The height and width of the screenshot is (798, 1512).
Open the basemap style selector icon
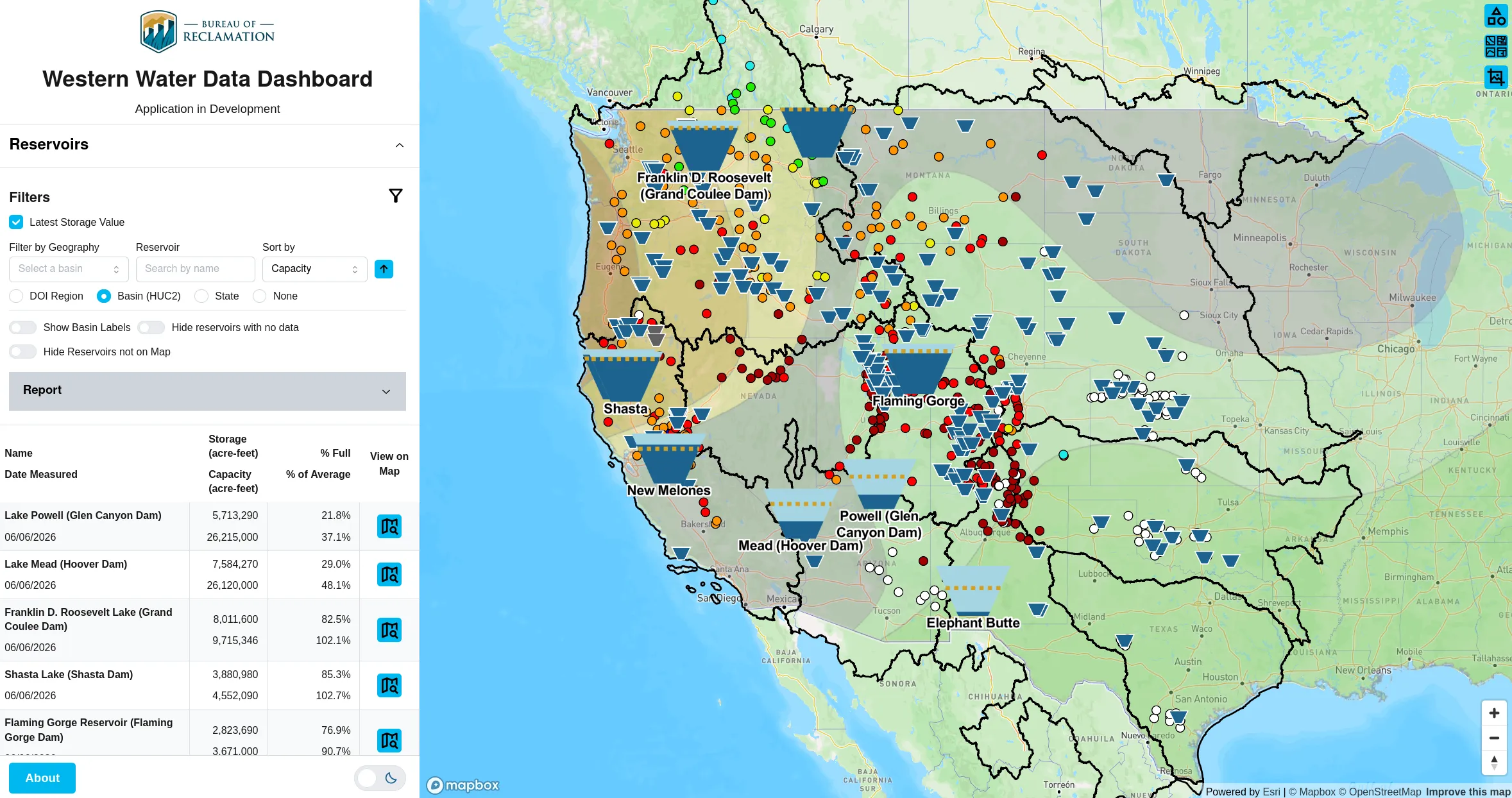click(1496, 47)
